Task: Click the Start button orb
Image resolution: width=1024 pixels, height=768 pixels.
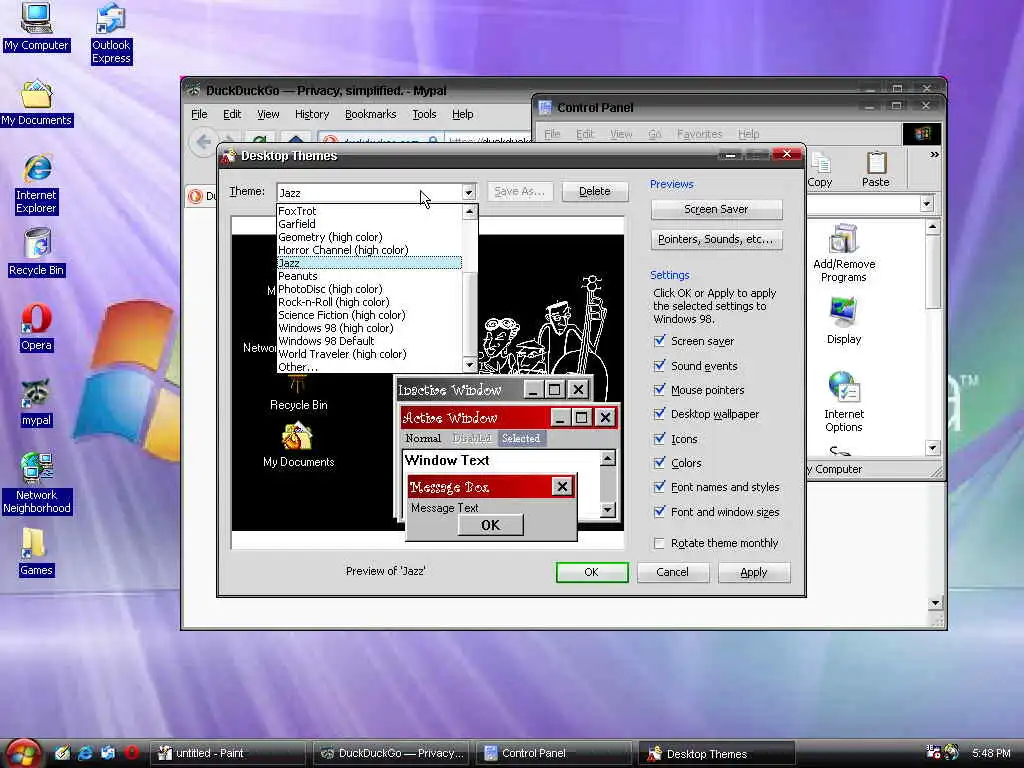Action: 24,753
